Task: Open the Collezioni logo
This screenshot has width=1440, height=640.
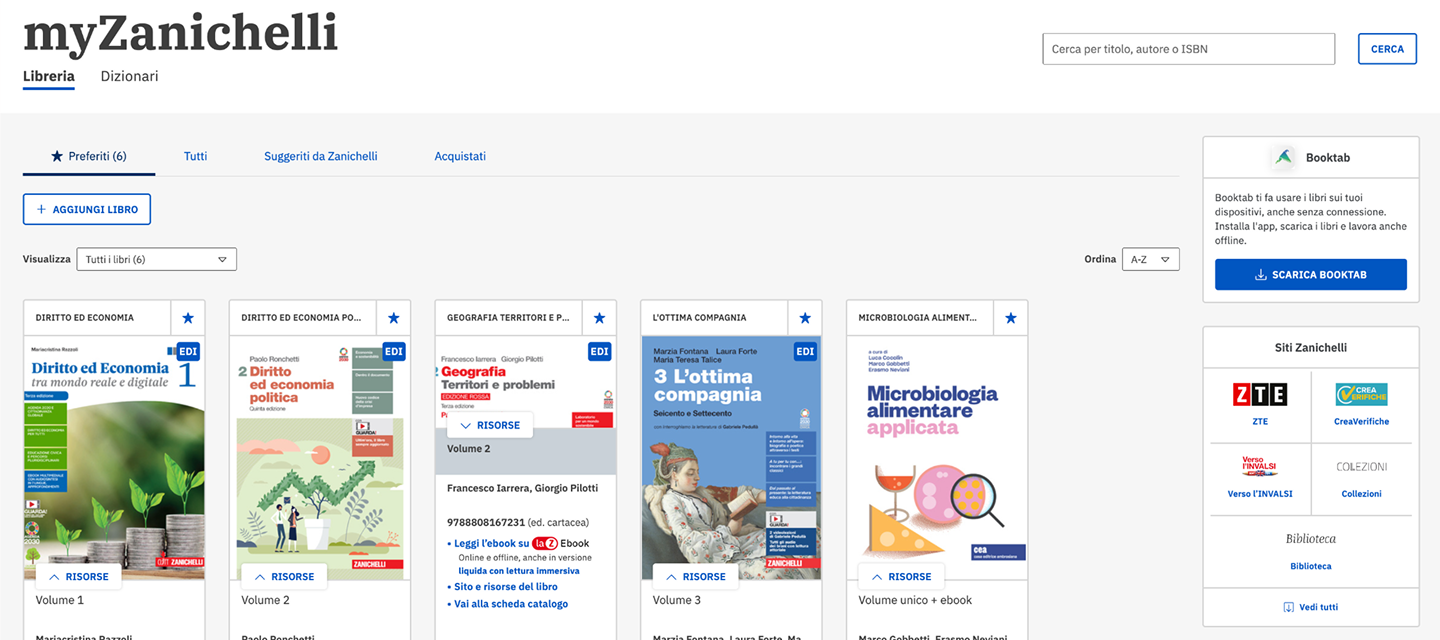Action: (x=1361, y=467)
